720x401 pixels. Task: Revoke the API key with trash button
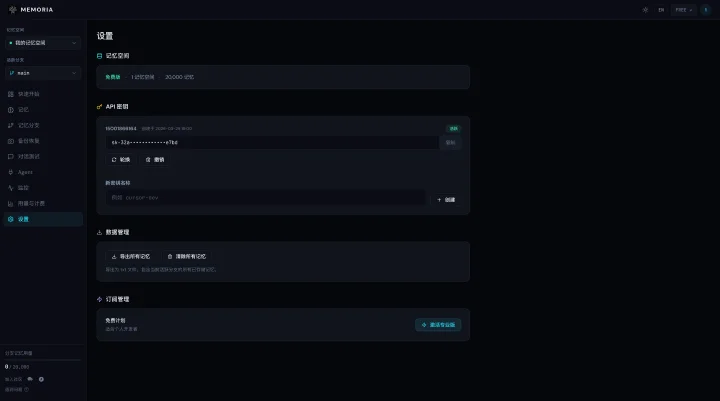pyautogui.click(x=155, y=160)
